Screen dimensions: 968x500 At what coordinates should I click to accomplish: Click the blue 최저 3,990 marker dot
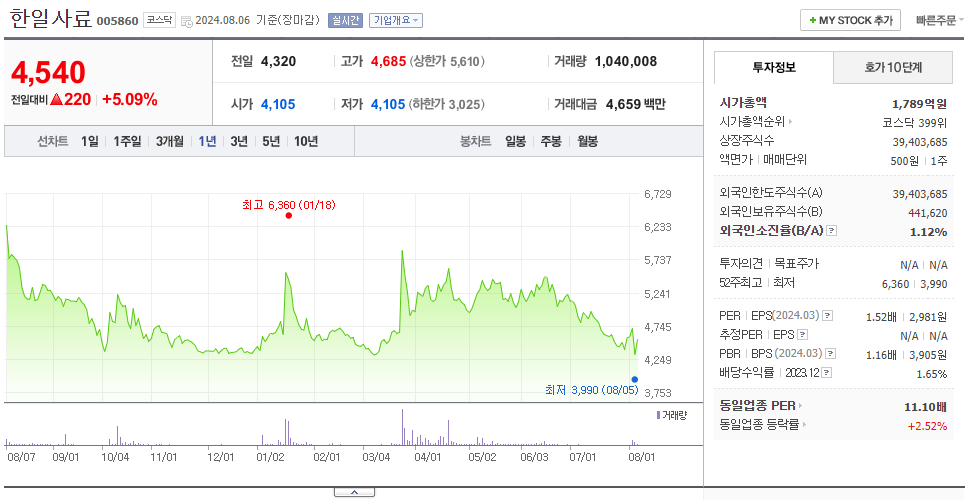pyautogui.click(x=635, y=380)
